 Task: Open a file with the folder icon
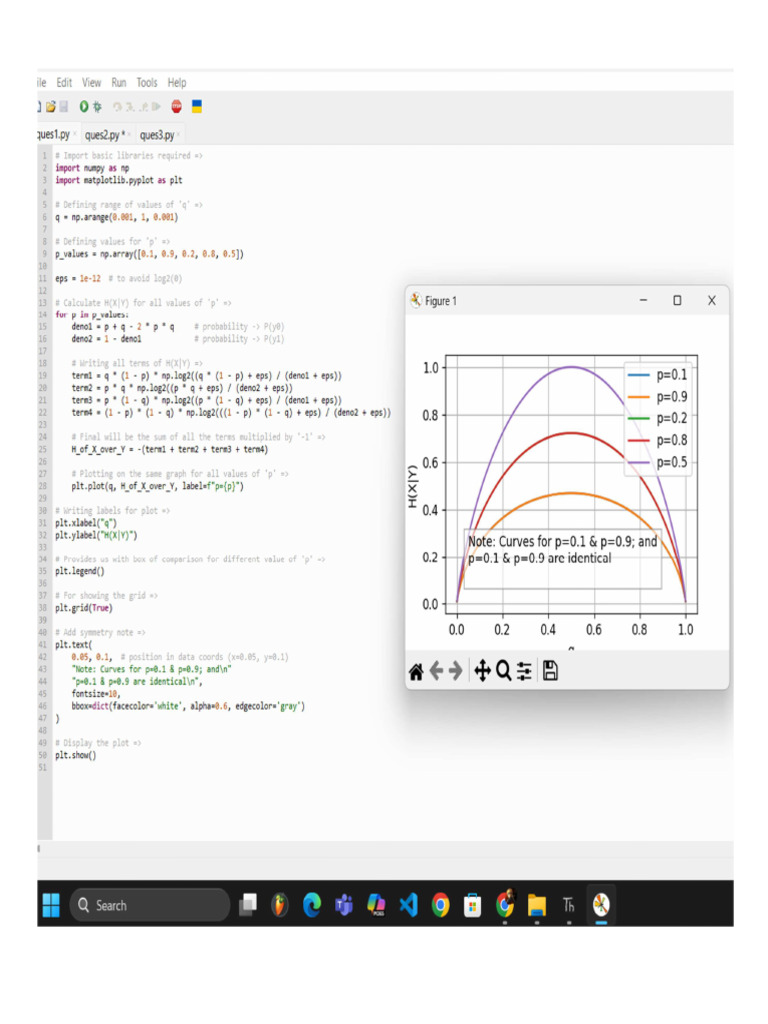pyautogui.click(x=50, y=106)
